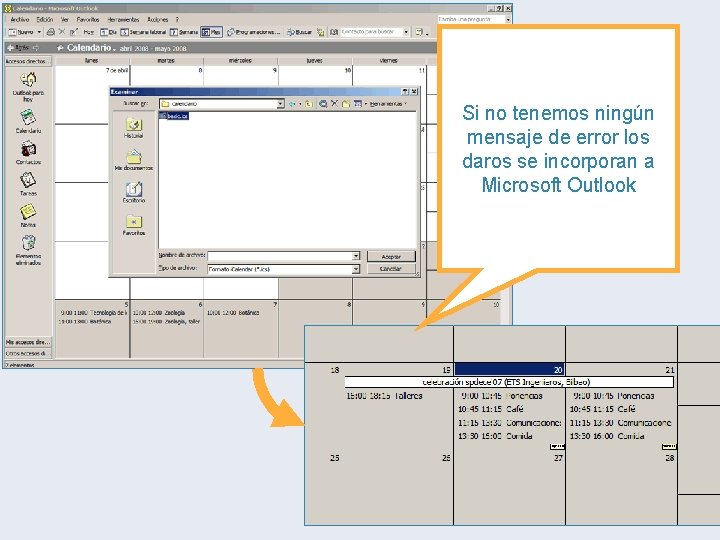Click the Nombre de archivo input field
The image size is (720, 540).
[x=280, y=256]
